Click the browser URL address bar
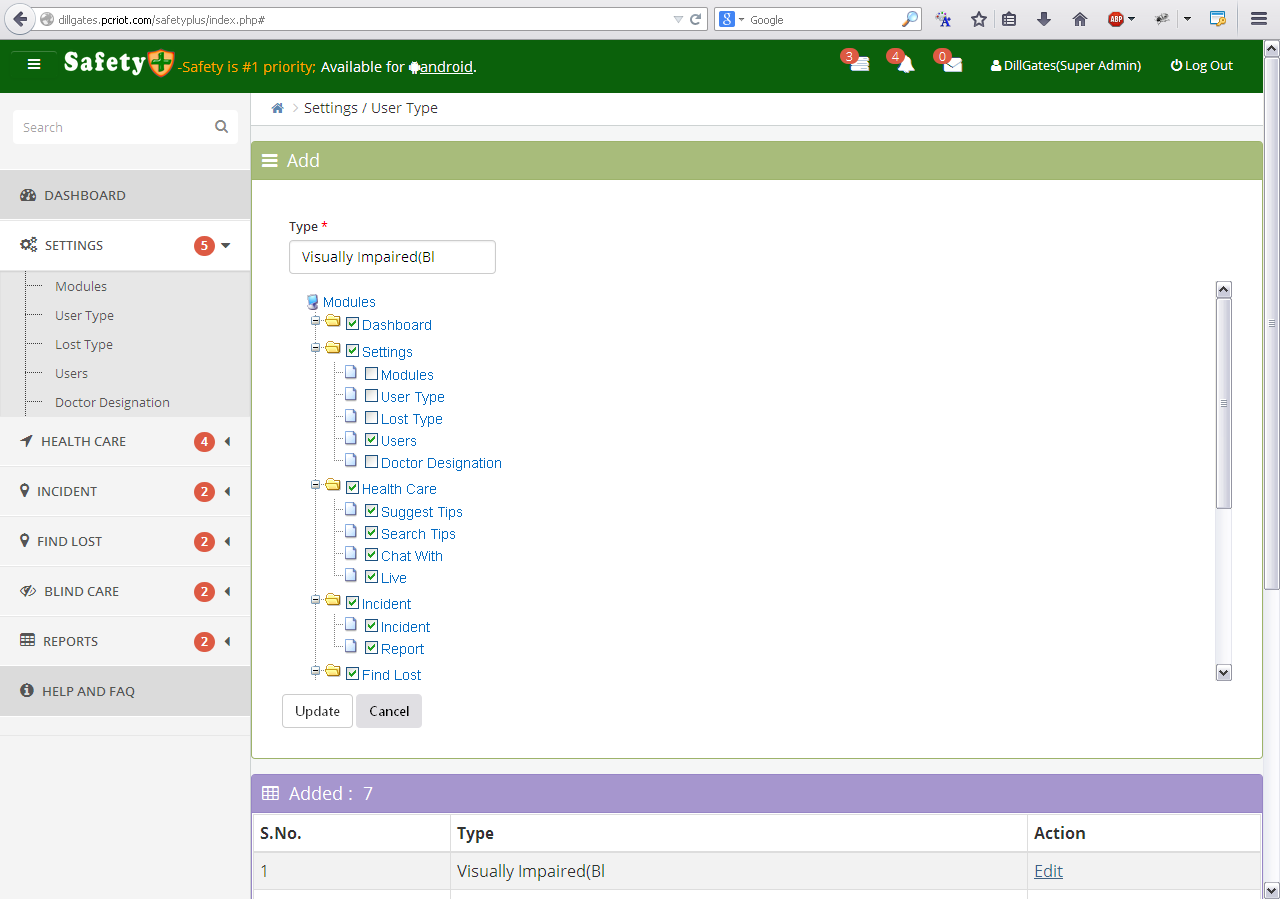Image resolution: width=1280 pixels, height=899 pixels. [360, 19]
